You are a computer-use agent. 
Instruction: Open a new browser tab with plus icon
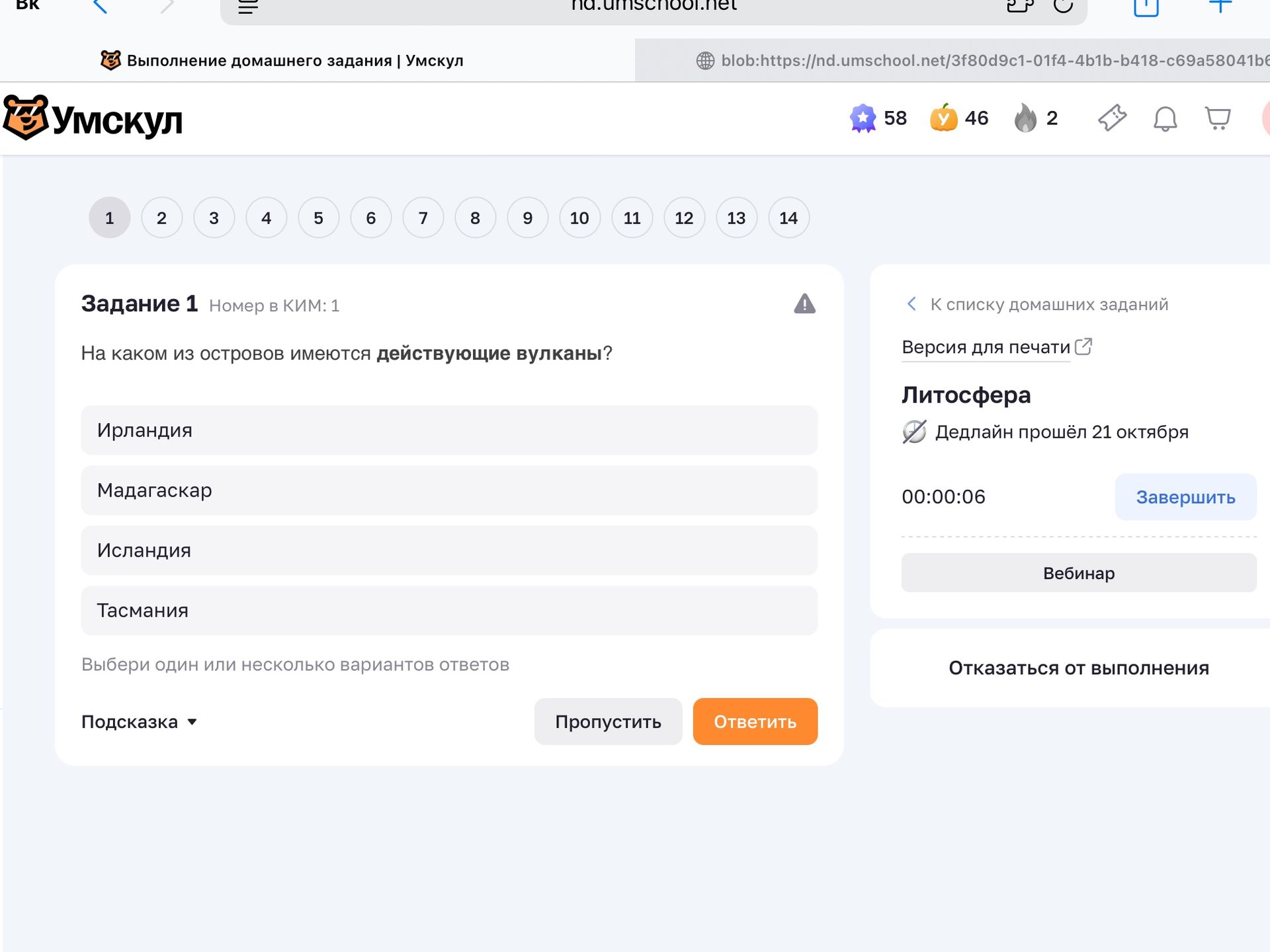[1220, 6]
